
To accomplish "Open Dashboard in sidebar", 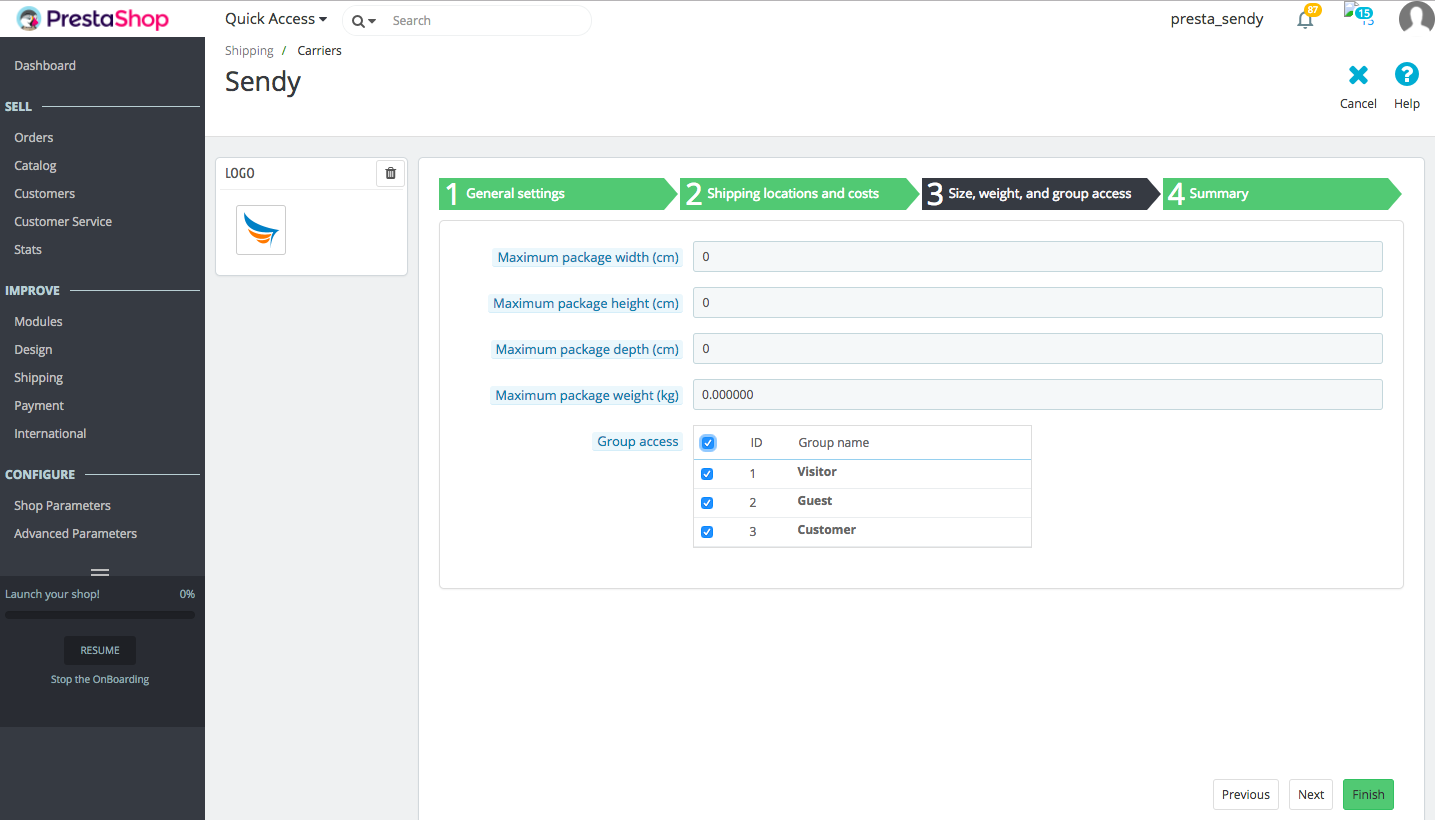I will pyautogui.click(x=45, y=65).
